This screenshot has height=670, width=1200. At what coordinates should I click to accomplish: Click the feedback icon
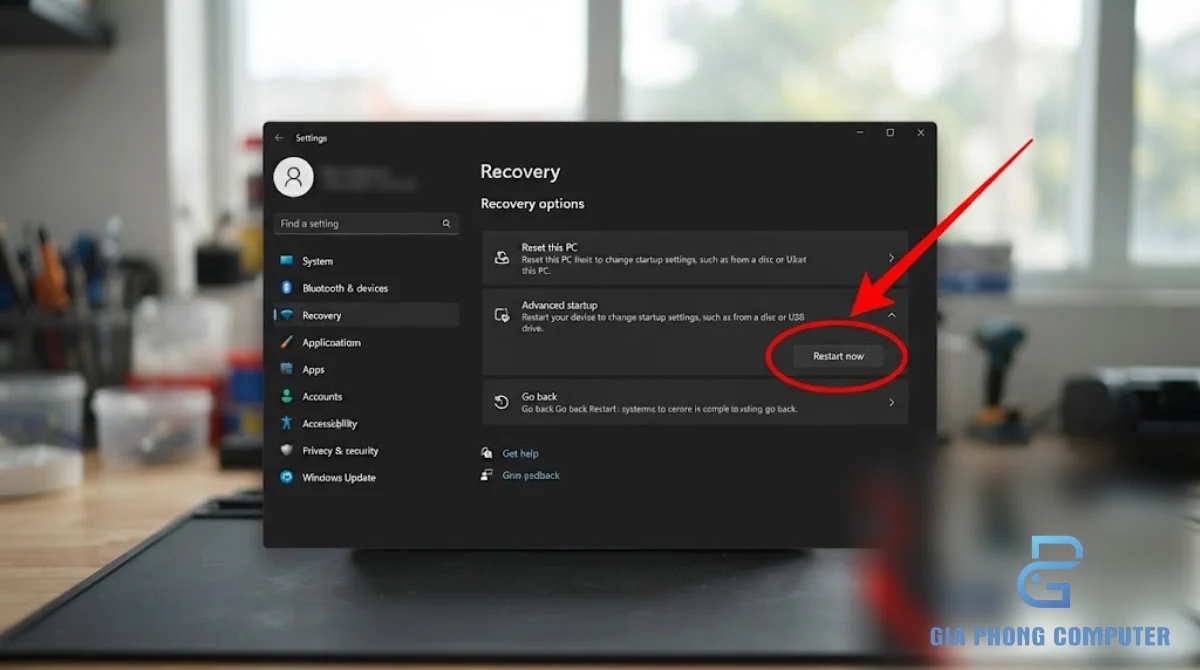pyautogui.click(x=487, y=475)
